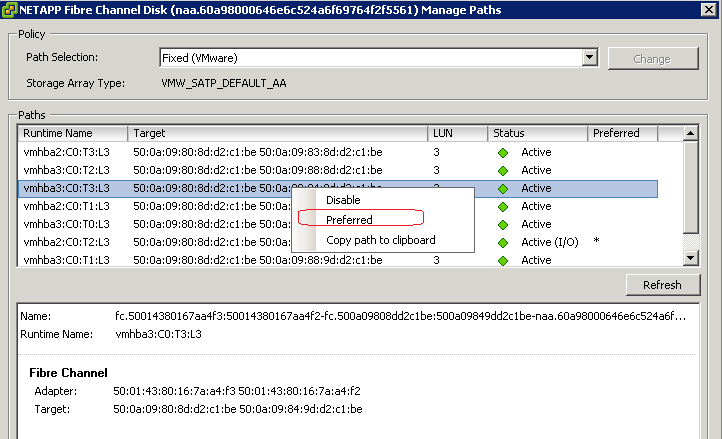Close the Manage Paths dialog
The height and width of the screenshot is (439, 722).
point(708,9)
